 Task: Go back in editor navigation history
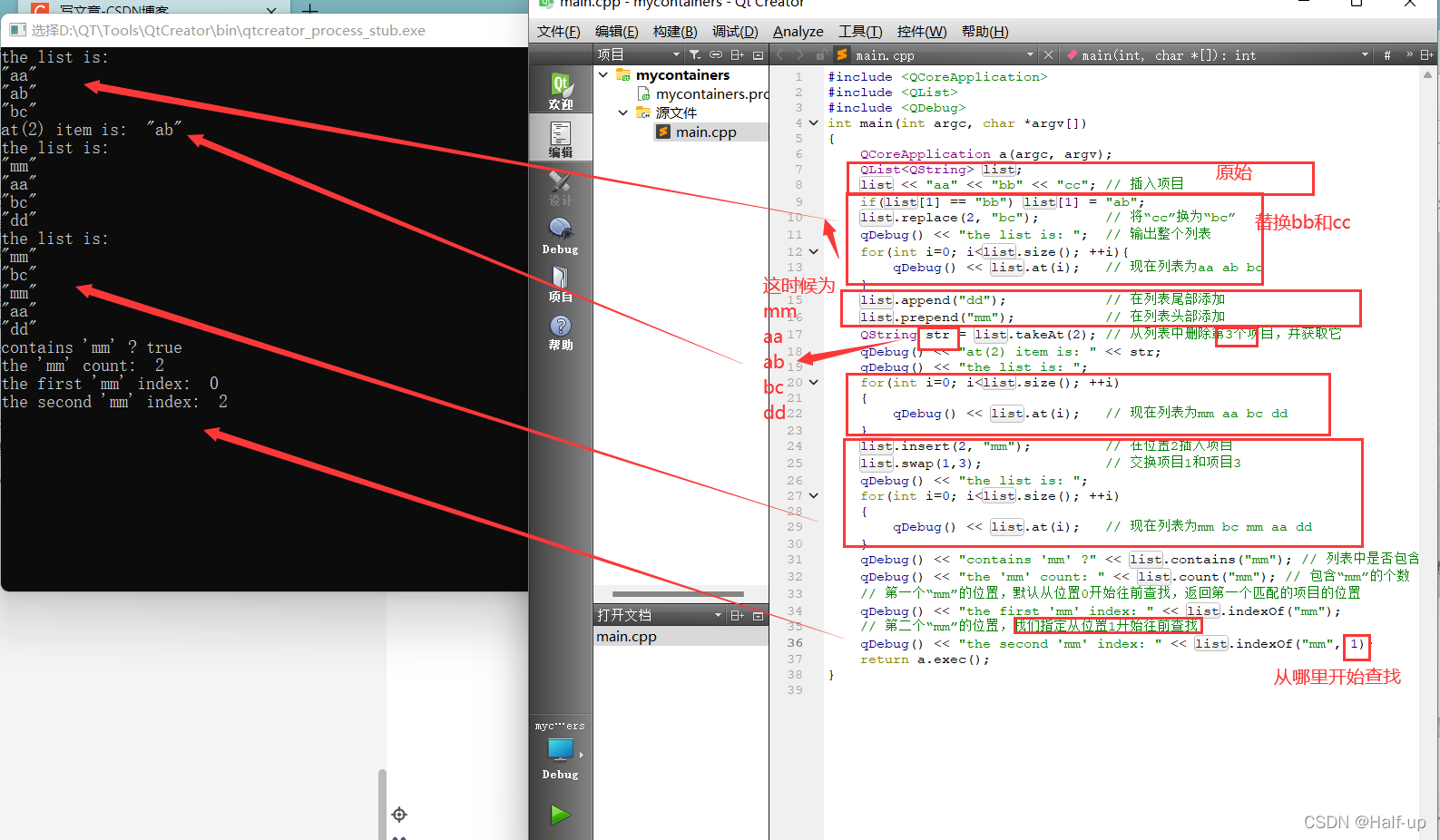tap(779, 55)
